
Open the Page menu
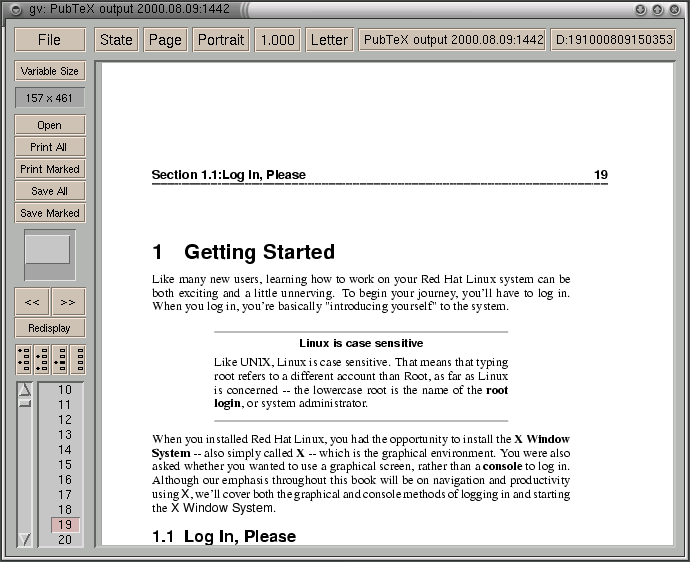click(x=165, y=40)
